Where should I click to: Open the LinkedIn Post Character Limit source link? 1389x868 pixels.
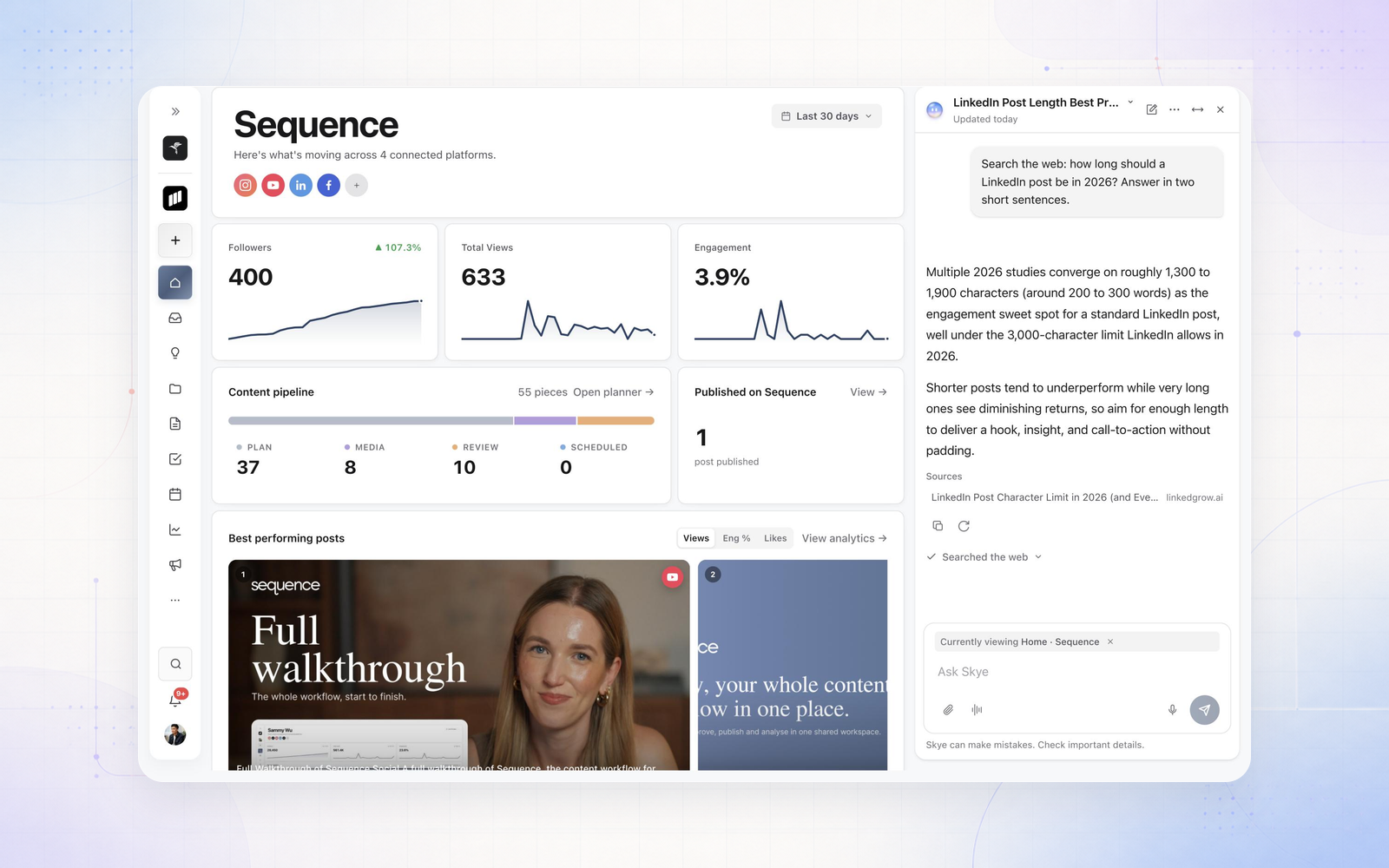[x=1076, y=497]
